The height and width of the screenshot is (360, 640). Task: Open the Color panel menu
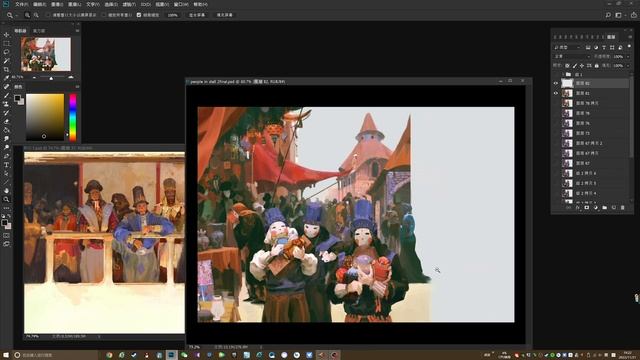77,87
